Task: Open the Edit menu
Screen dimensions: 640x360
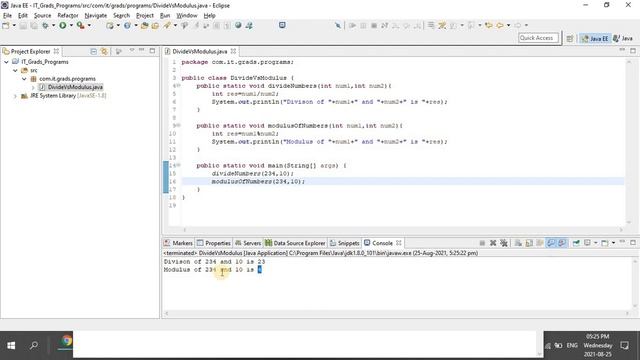Action: click(22, 16)
